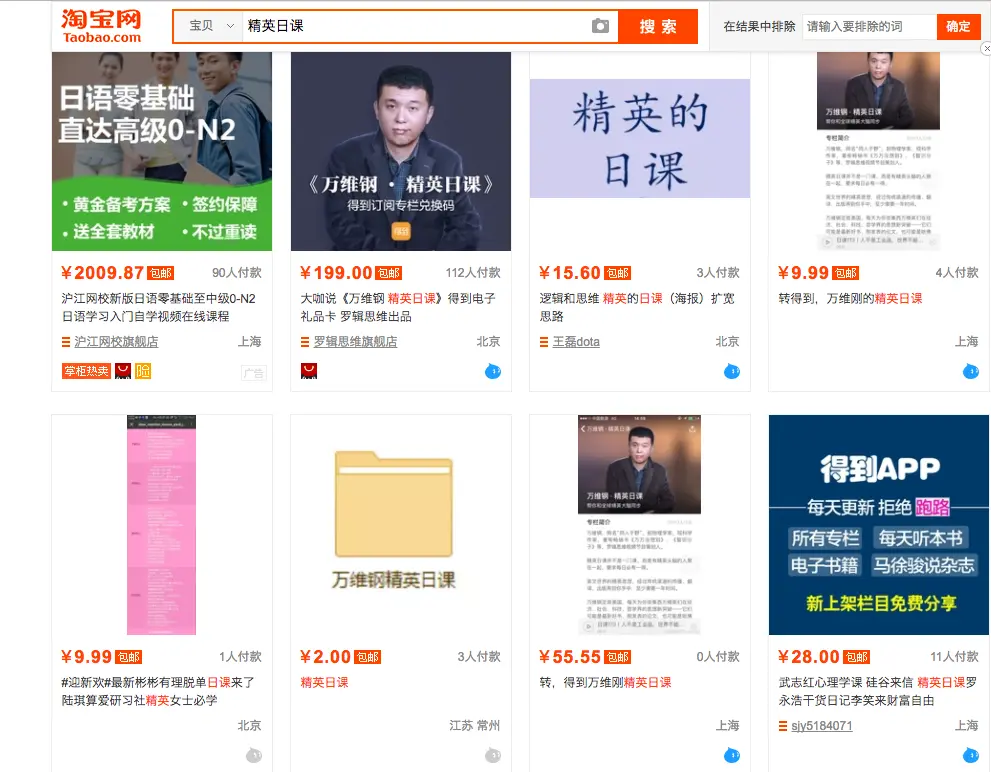Click the Tmall cat icon on 罗辑思维 card
This screenshot has height=772, width=991.
[x=309, y=371]
